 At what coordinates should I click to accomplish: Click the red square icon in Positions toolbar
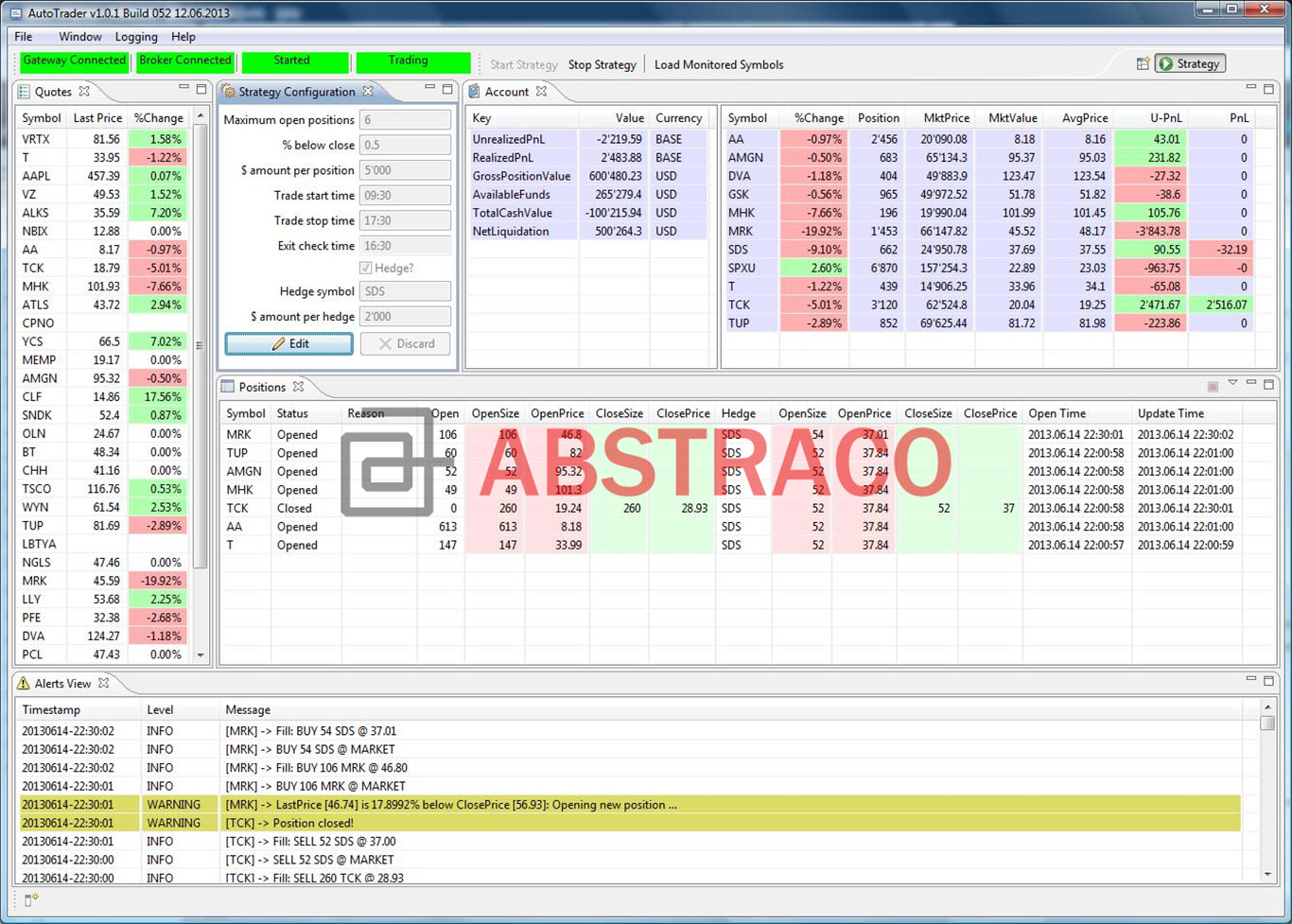[1213, 385]
